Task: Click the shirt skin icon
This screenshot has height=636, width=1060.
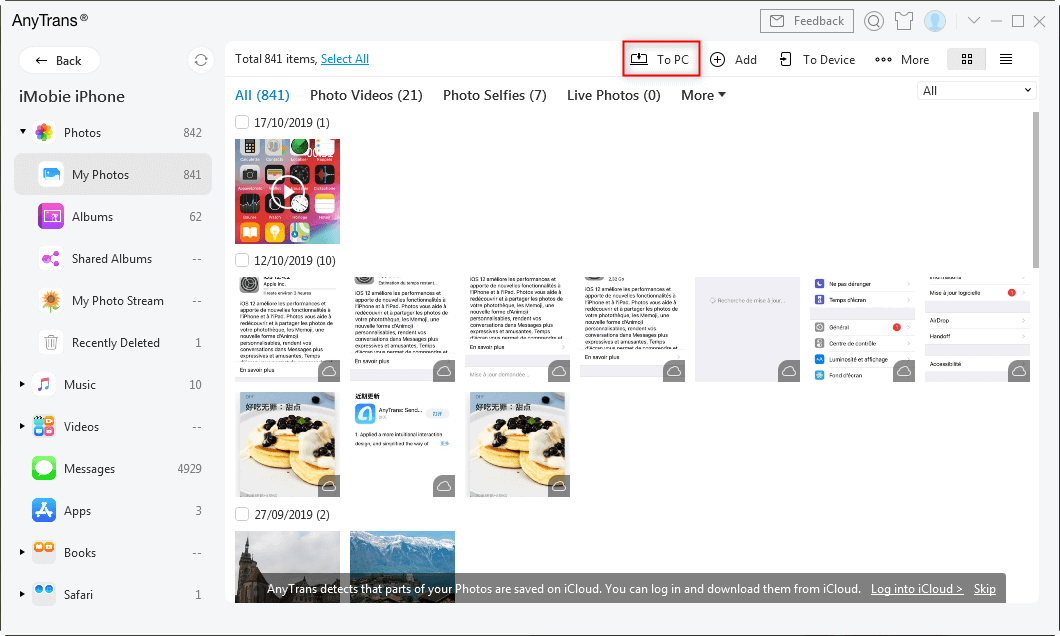Action: tap(904, 21)
